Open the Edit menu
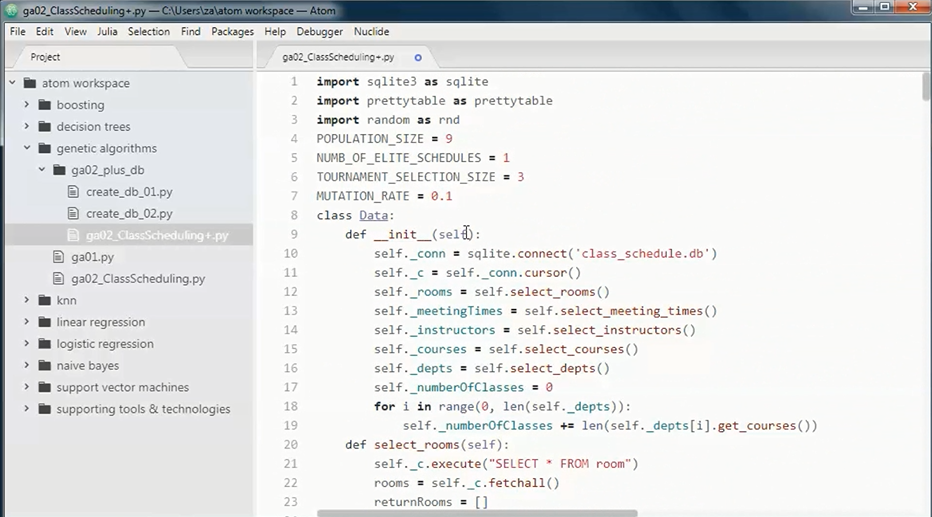This screenshot has height=517, width=932. coord(44,31)
